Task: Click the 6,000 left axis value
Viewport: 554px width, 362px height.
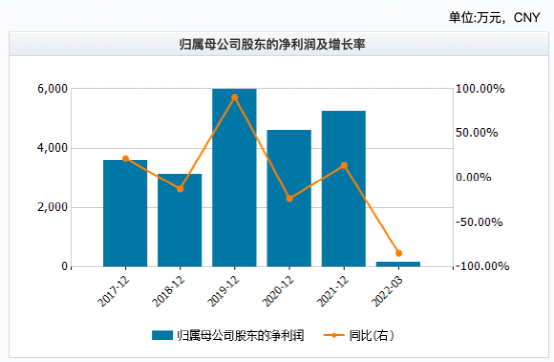Action: 52,89
